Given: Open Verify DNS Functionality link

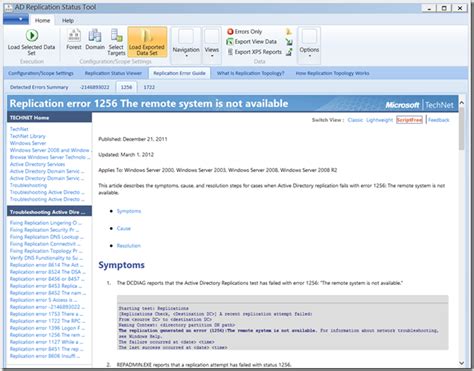Looking at the screenshot, I should coord(46,258).
